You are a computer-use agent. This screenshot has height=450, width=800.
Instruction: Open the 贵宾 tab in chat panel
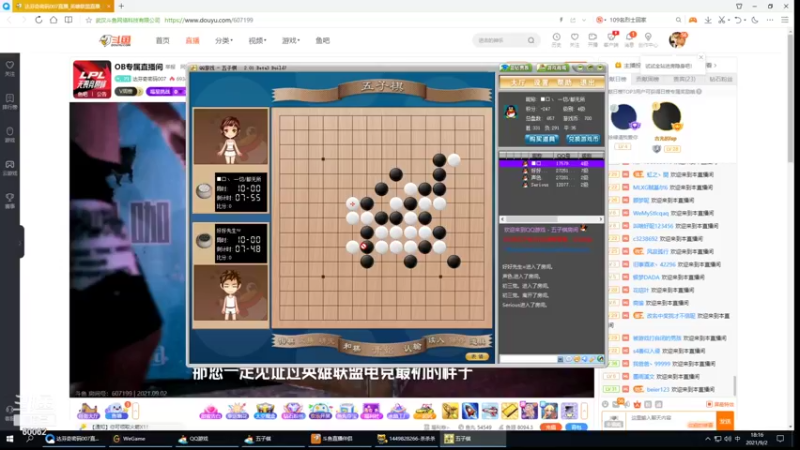pyautogui.click(x=684, y=79)
